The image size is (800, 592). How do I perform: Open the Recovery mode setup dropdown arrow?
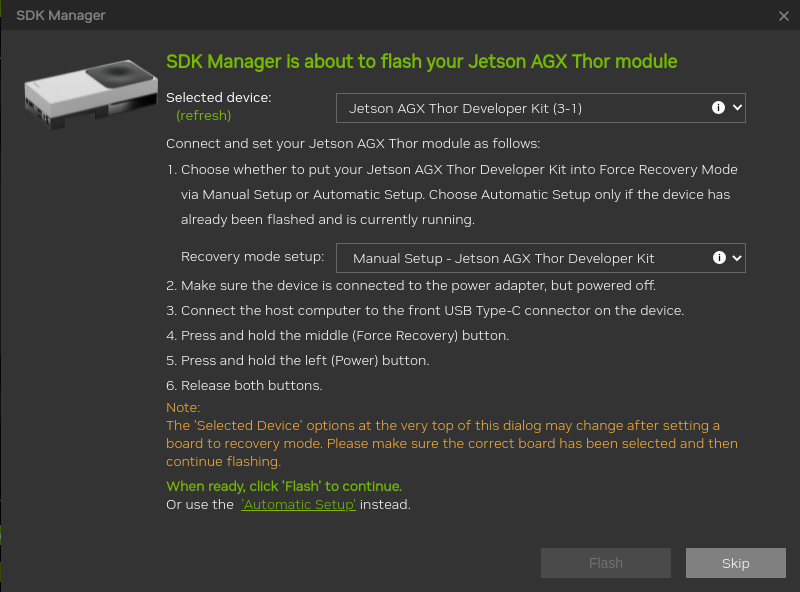coord(738,258)
